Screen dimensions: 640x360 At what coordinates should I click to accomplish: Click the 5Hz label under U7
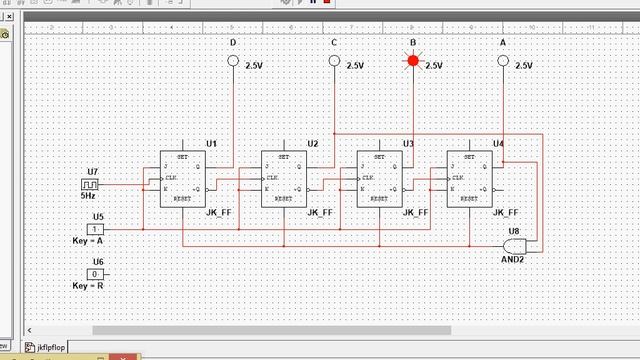click(88, 196)
